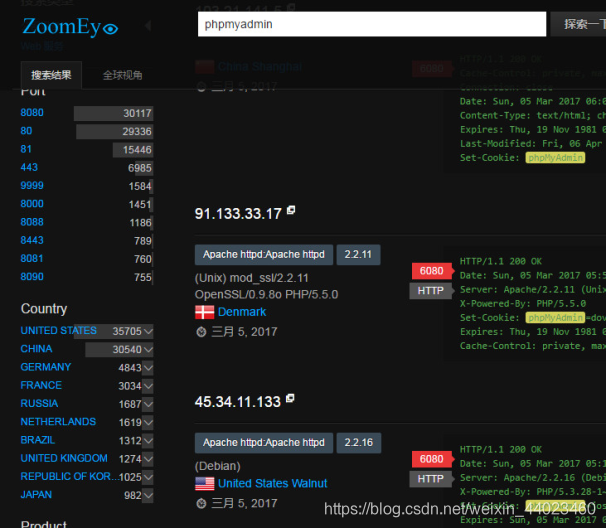Filter results by JAPAN
The height and width of the screenshot is (528, 606).
click(36, 494)
